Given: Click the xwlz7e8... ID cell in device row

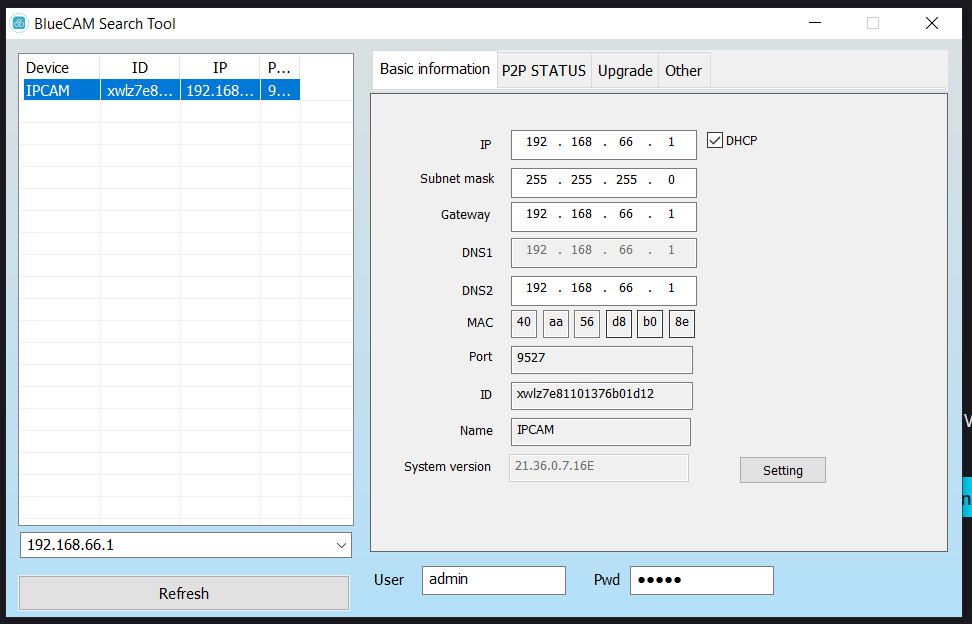Looking at the screenshot, I should click(140, 90).
